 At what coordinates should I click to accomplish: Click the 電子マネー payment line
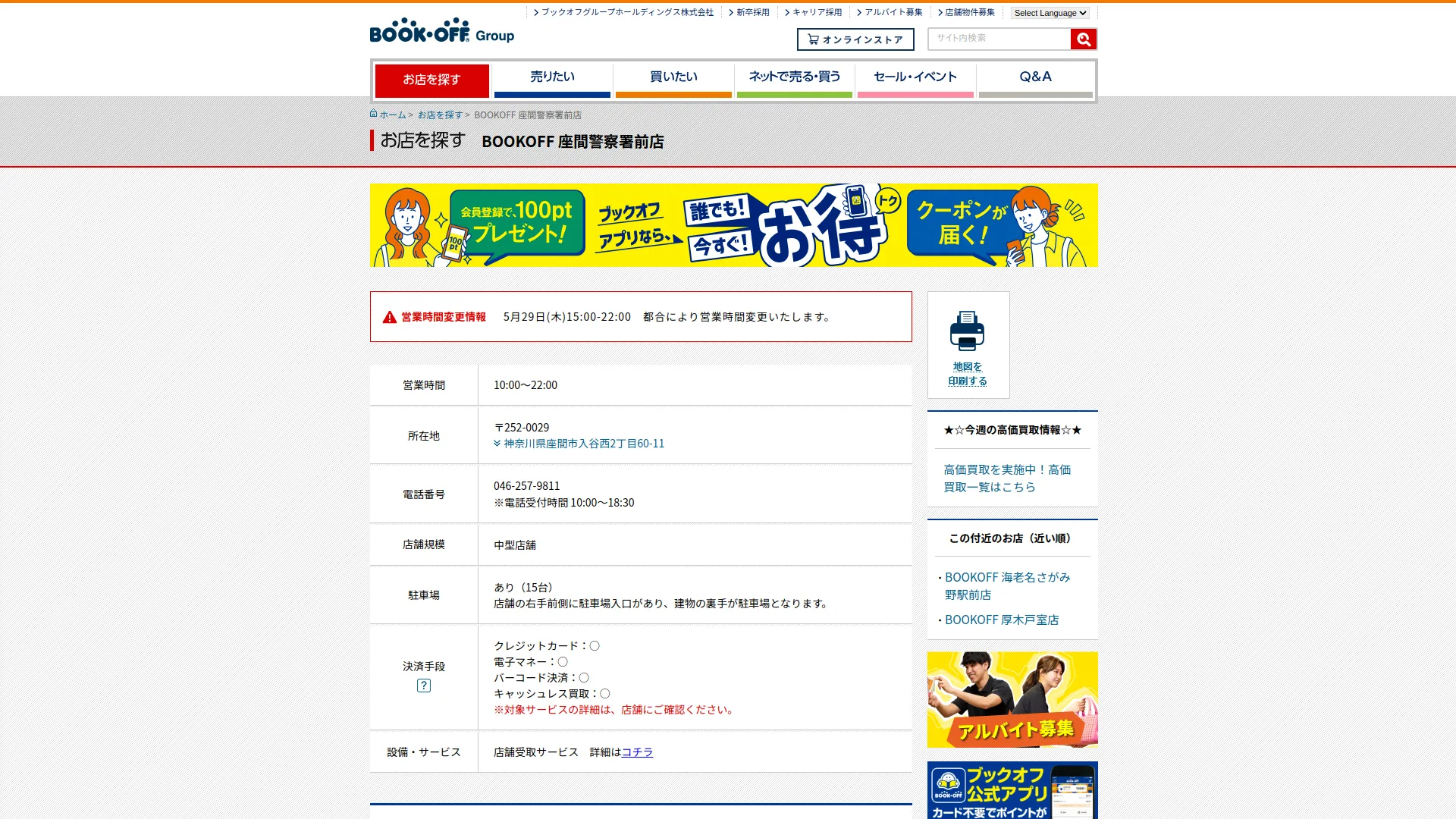531,662
